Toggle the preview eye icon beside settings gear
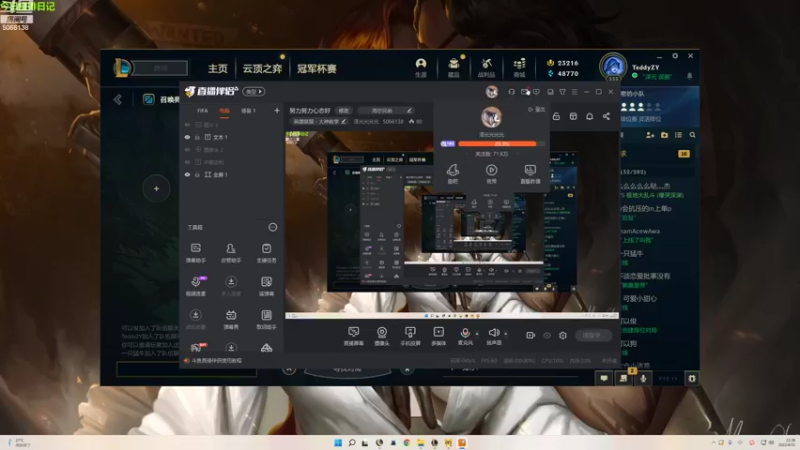Screen dimensions: 800x450 pyautogui.click(x=547, y=335)
